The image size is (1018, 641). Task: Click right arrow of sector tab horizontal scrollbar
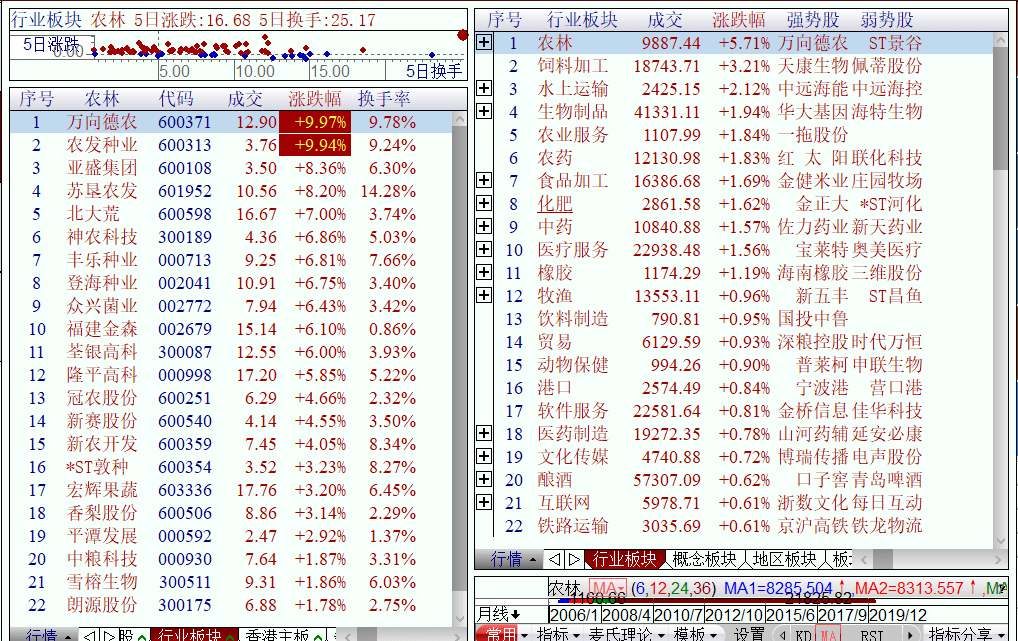pos(999,559)
